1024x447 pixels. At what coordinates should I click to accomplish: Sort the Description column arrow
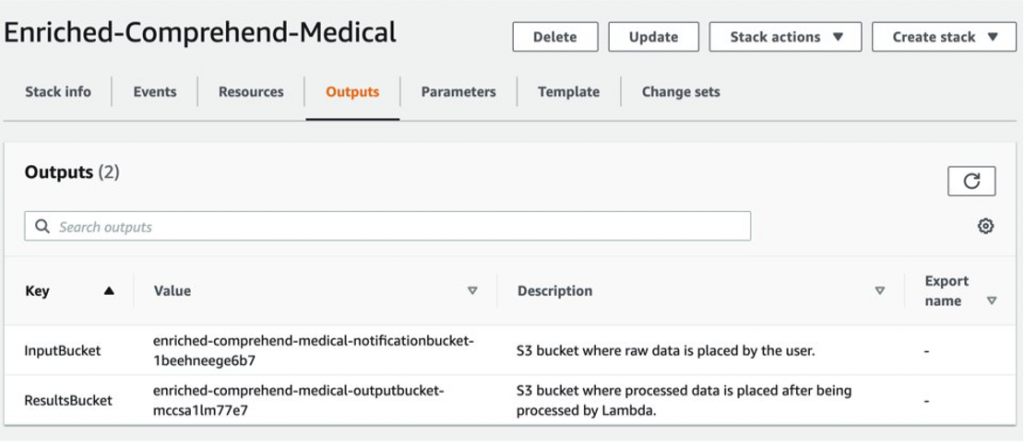[880, 291]
